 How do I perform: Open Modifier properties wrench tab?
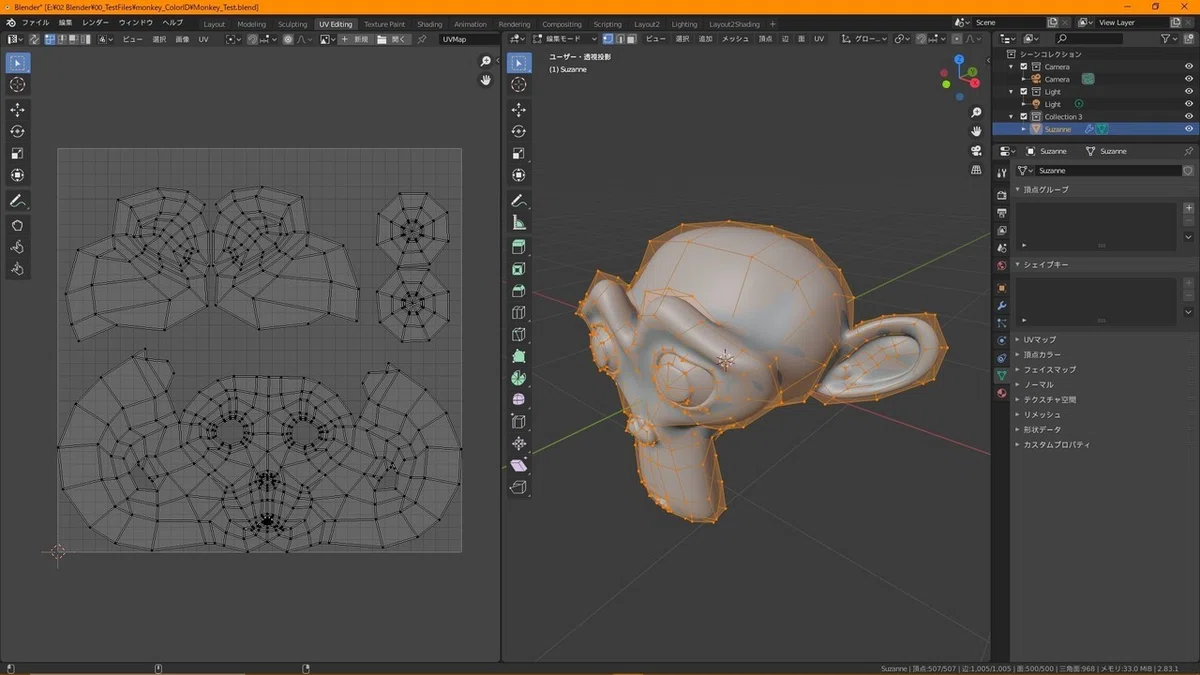(x=1001, y=304)
